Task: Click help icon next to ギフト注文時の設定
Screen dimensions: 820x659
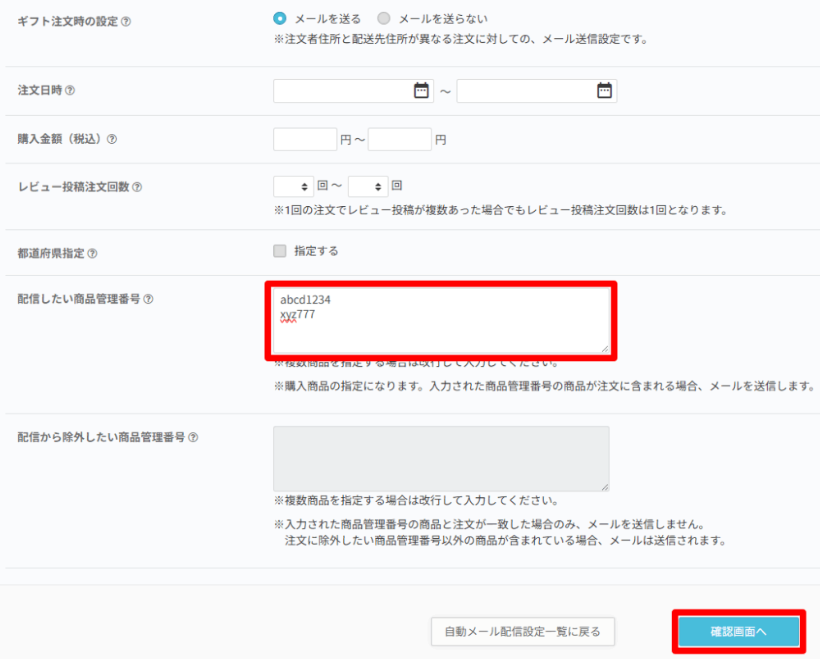Action: [126, 22]
